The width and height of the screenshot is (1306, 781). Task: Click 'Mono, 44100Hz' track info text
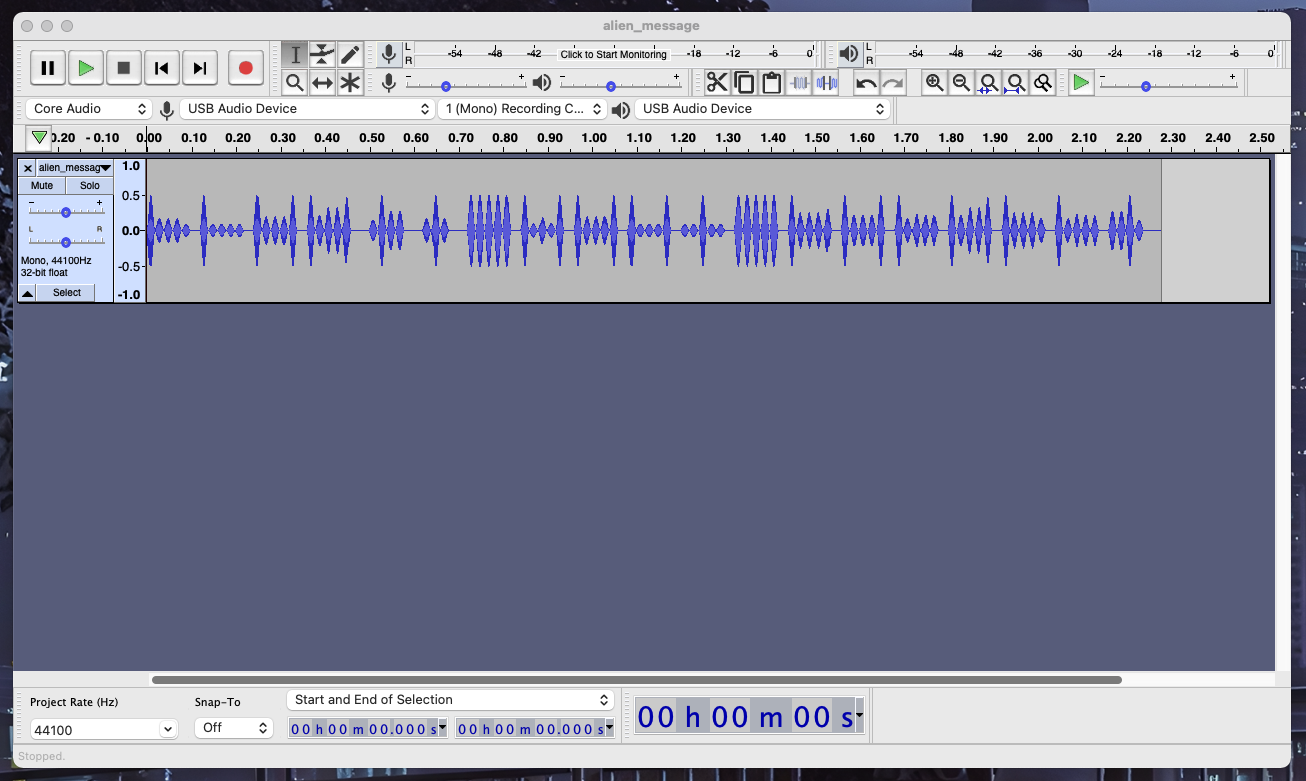click(x=56, y=260)
